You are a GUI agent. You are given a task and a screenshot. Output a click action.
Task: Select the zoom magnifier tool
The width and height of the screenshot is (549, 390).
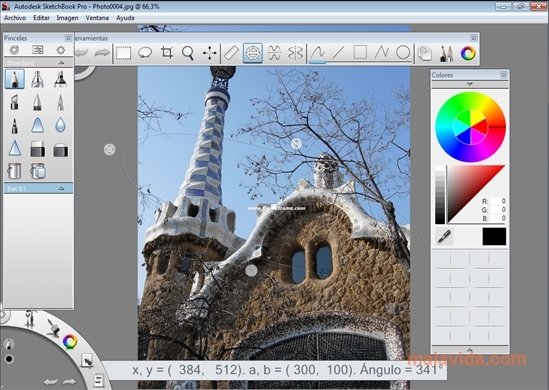coord(188,53)
